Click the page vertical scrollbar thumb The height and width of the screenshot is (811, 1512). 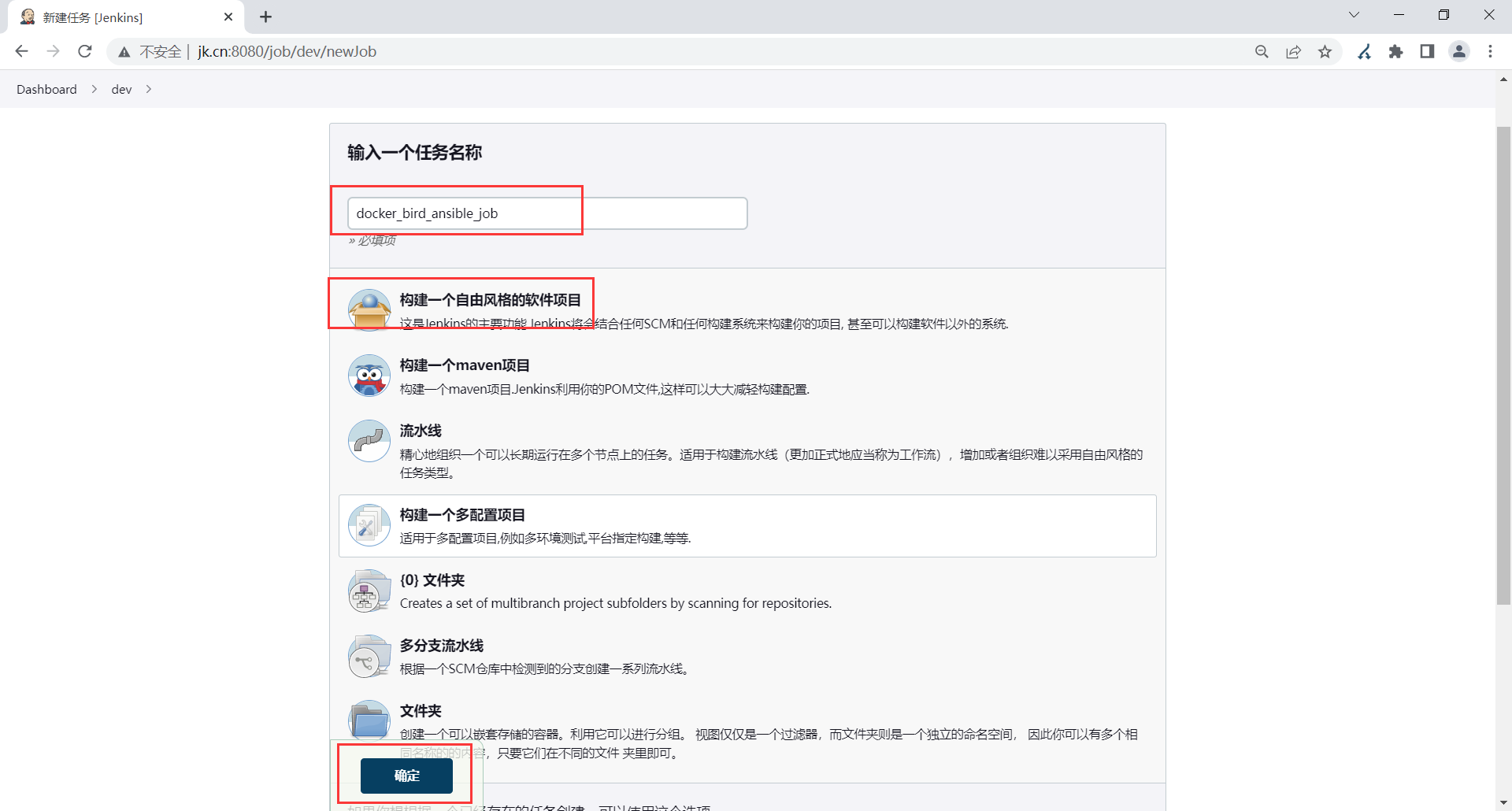click(x=1503, y=366)
